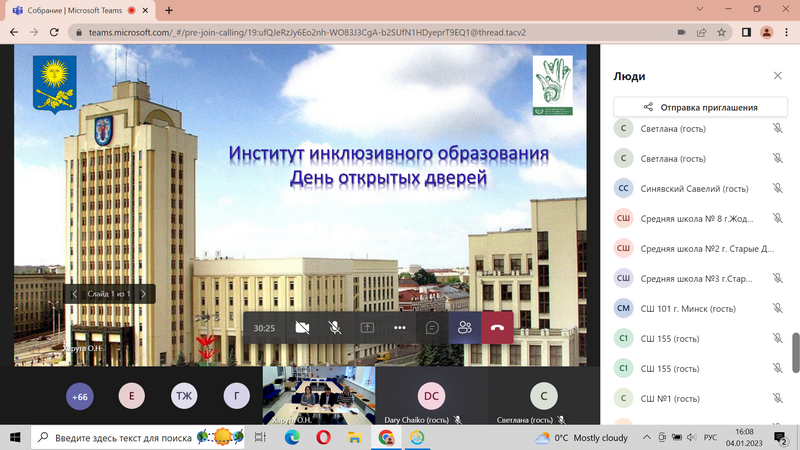Select Светлана (гость) video tile
This screenshot has height=450, width=800.
[x=543, y=395]
